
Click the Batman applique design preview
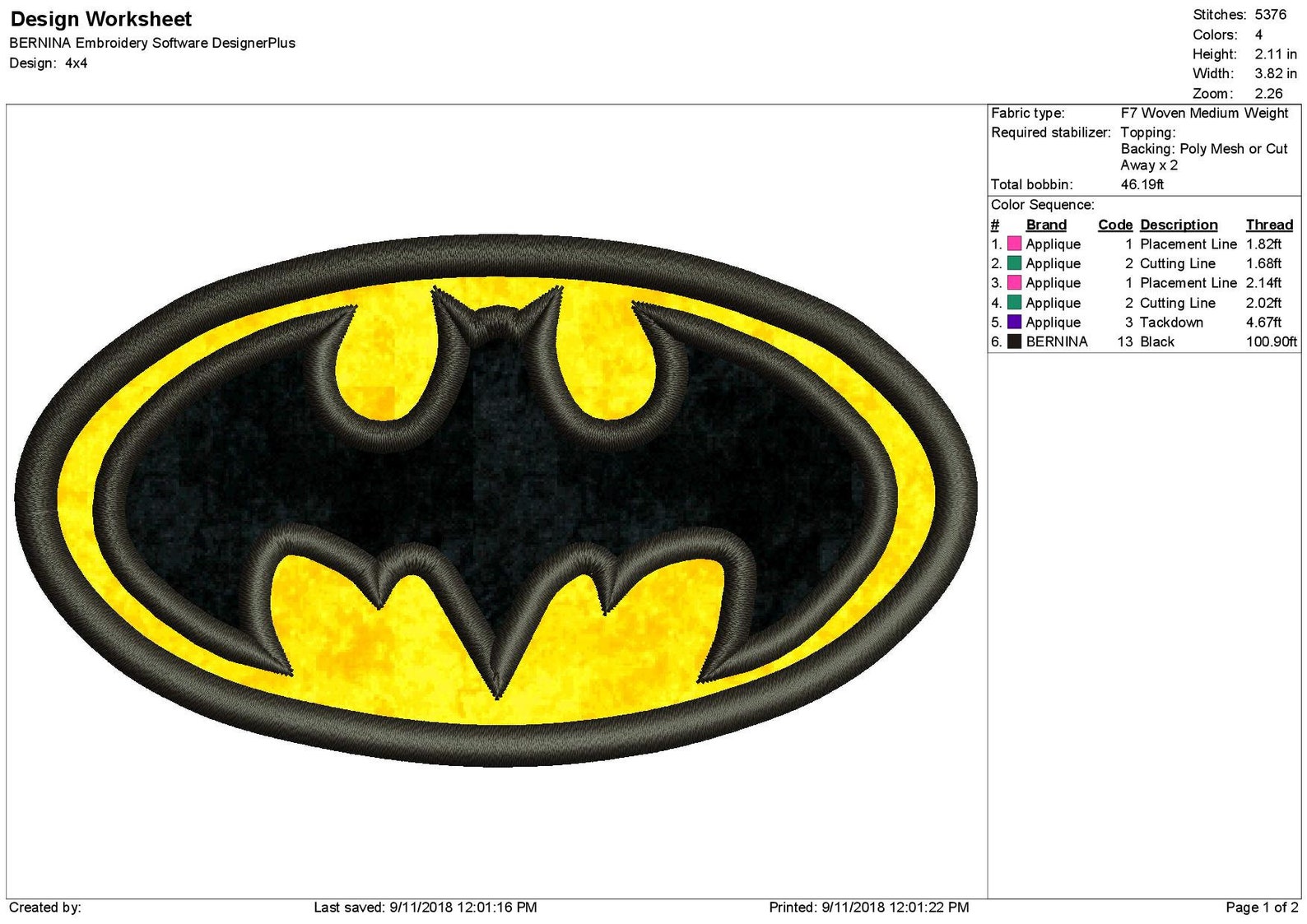pos(495,500)
